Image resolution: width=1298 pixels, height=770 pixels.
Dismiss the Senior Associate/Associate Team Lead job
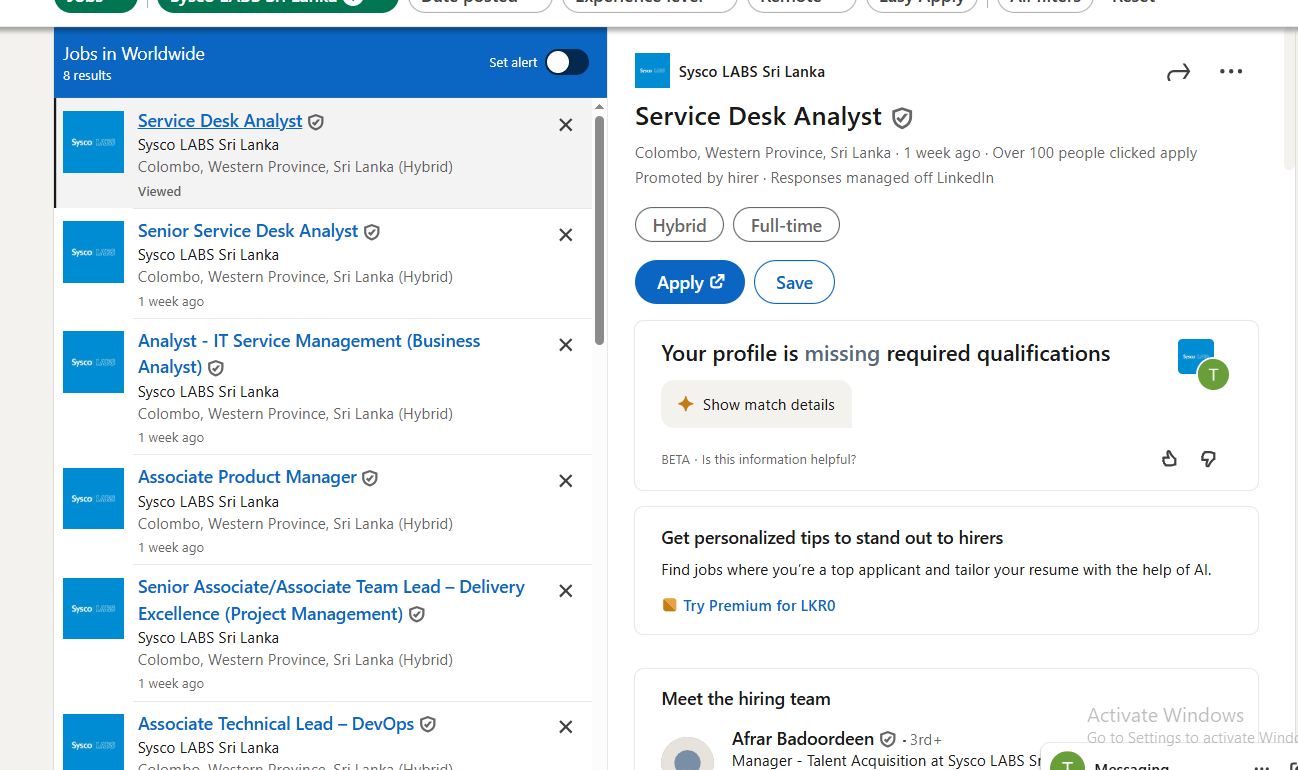(x=566, y=591)
